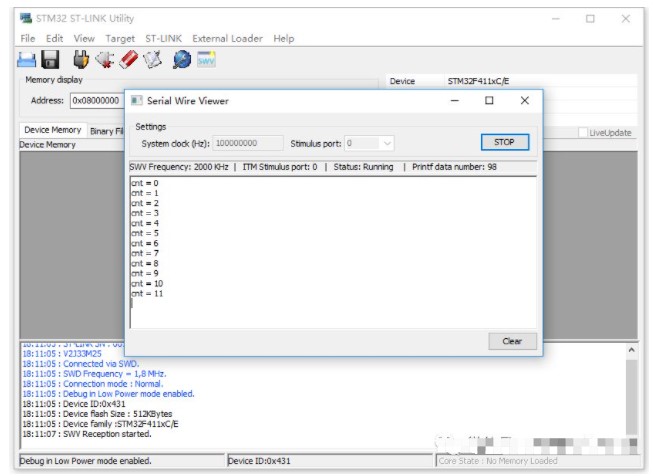Click the 'Core State : No Memory Loaded' status entry
This screenshot has width=653, height=476.
coord(498,461)
